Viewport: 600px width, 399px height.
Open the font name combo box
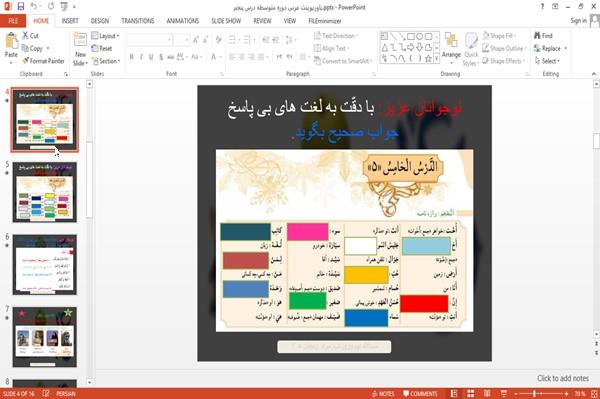pos(149,39)
